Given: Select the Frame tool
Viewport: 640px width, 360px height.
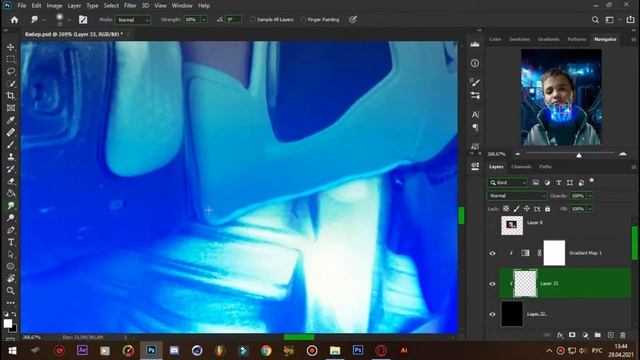Looking at the screenshot, I should click(x=11, y=108).
